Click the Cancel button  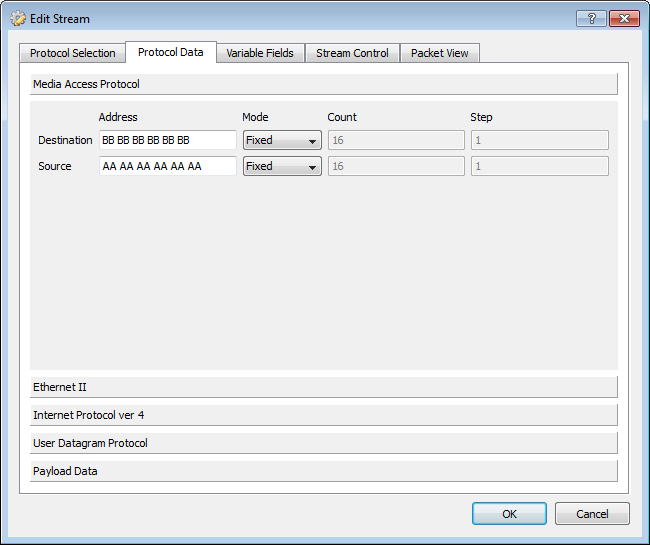coord(592,514)
